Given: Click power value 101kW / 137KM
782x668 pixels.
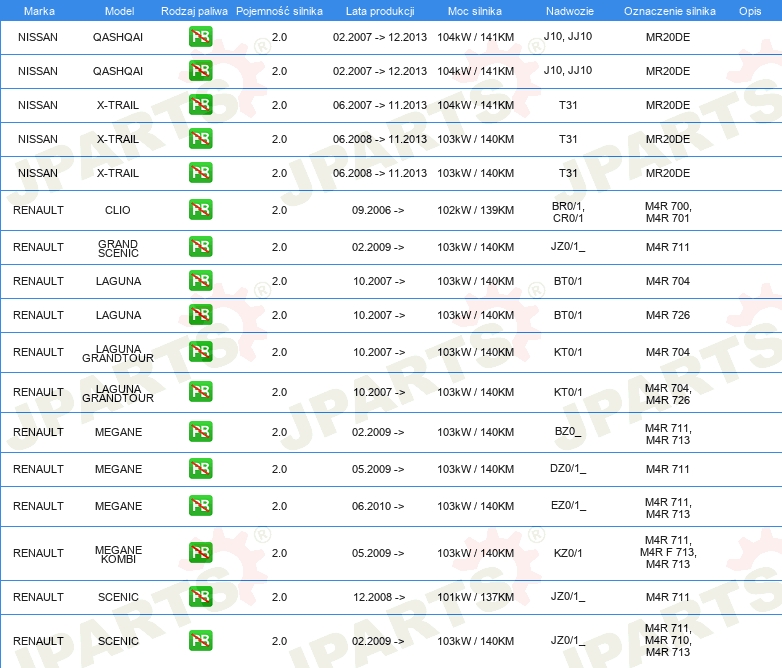Looking at the screenshot, I should click(476, 597).
